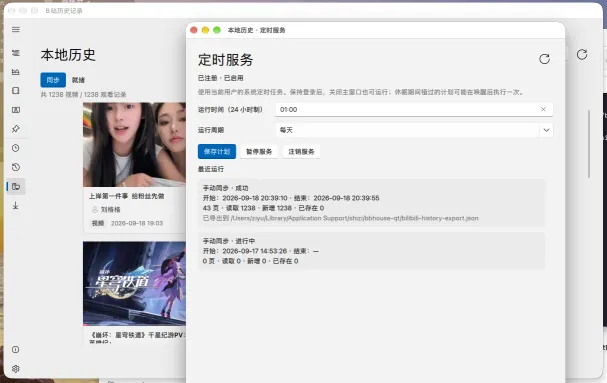Open the history rewind-arrow icon in sidebar
Image resolution: width=607 pixels, height=383 pixels.
pyautogui.click(x=16, y=167)
